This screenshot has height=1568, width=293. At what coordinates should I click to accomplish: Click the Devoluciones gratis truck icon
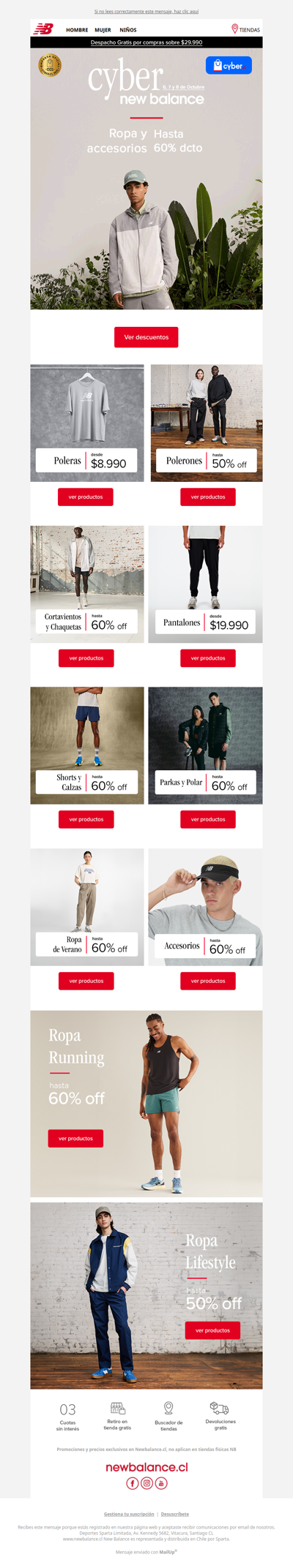click(x=219, y=1409)
